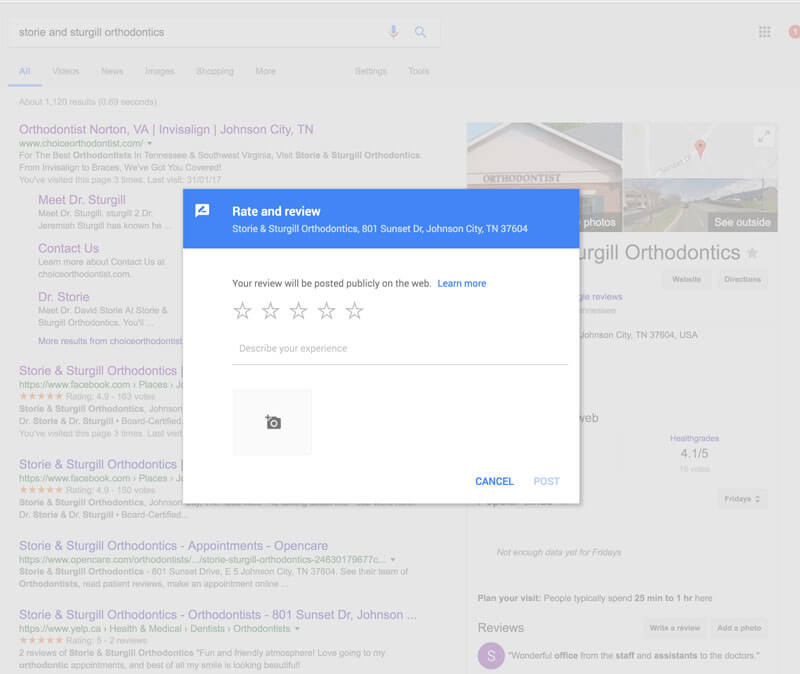Open Orthodontist Norton, VA result link
Image resolution: width=800 pixels, height=674 pixels.
pos(166,130)
